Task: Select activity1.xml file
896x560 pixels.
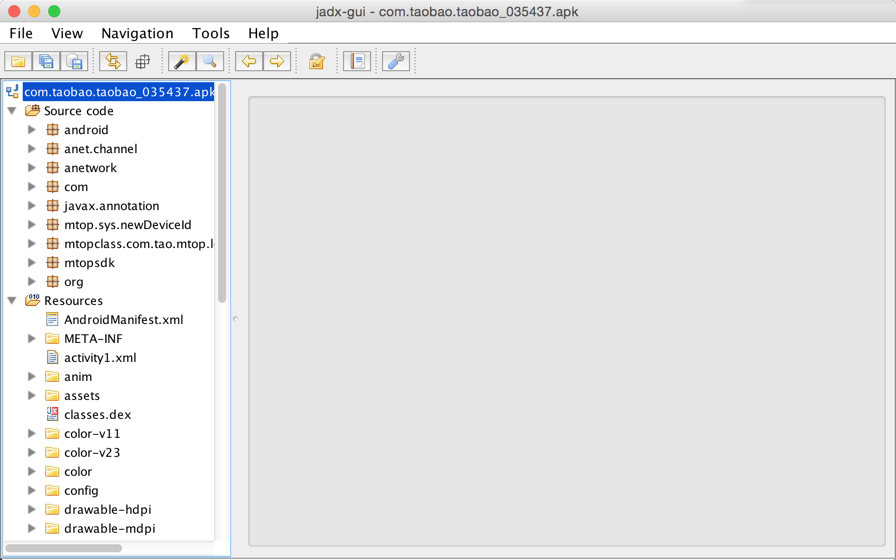Action: (x=100, y=358)
